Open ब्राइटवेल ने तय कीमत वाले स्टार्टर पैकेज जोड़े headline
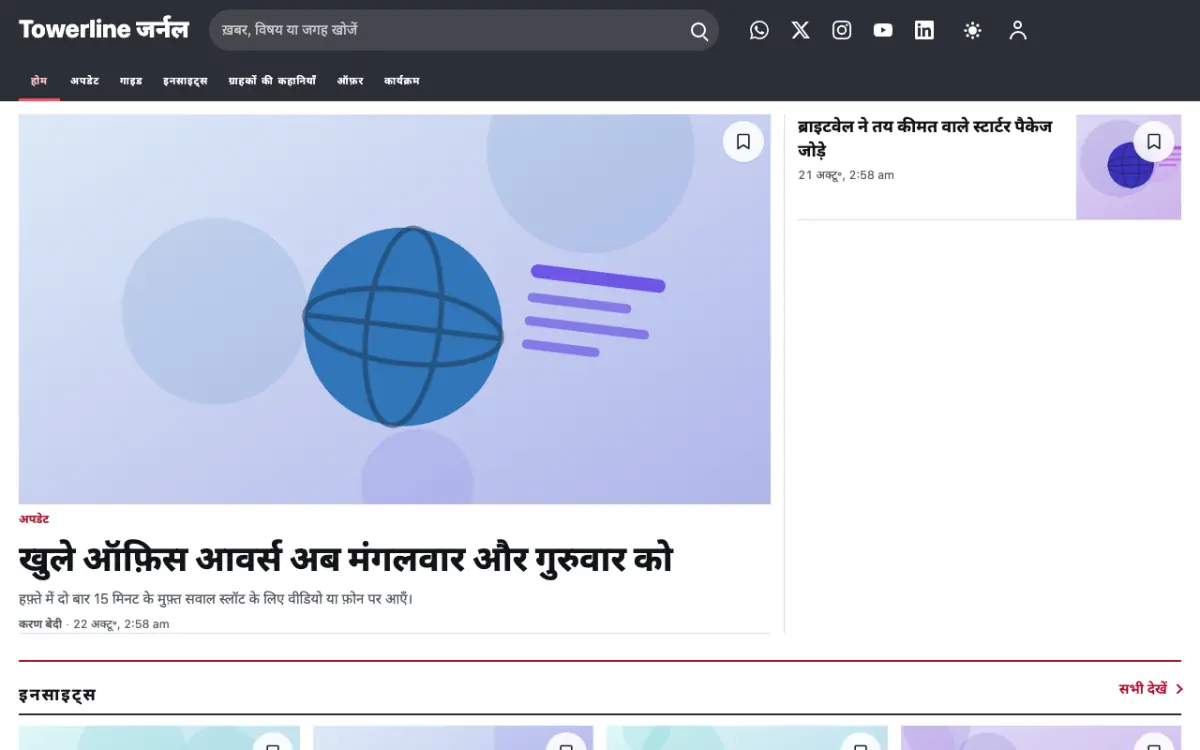Viewport: 1200px width, 750px height. coord(925,138)
